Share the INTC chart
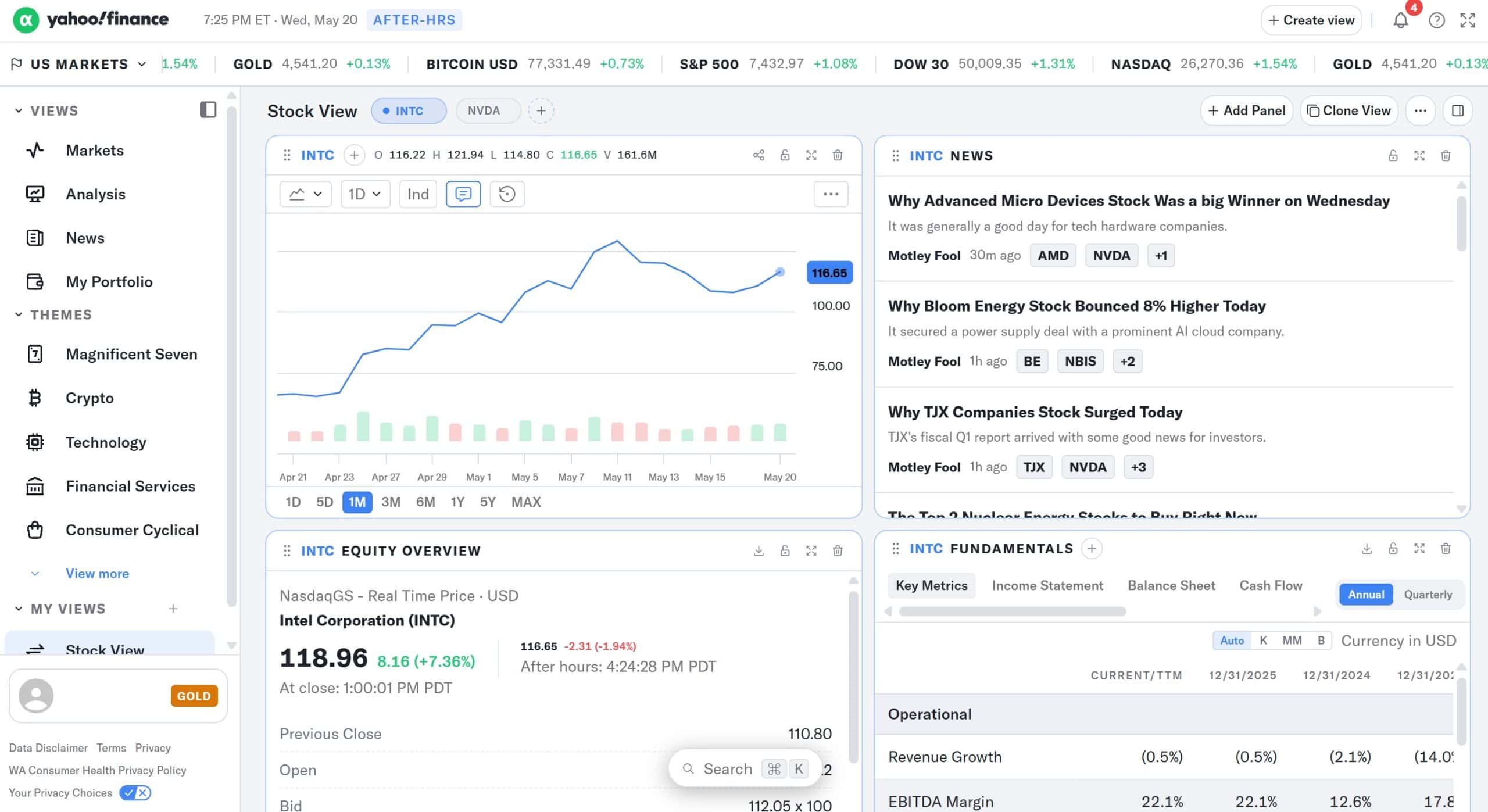The width and height of the screenshot is (1488, 812). (759, 155)
